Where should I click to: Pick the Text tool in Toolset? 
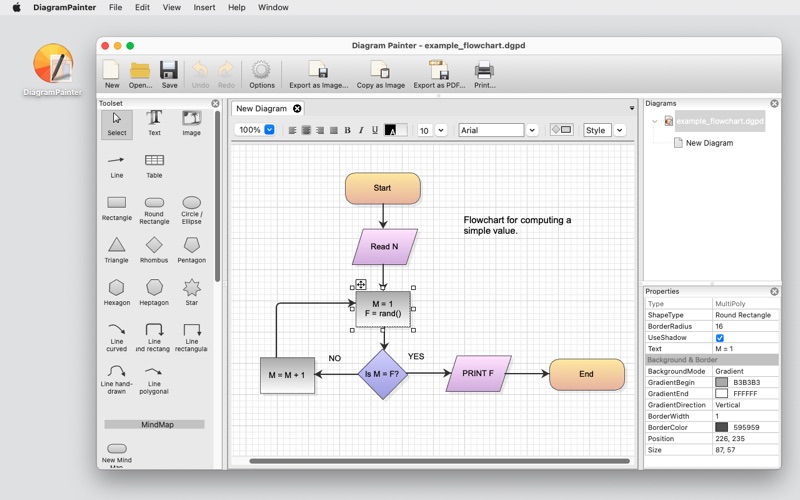click(154, 123)
